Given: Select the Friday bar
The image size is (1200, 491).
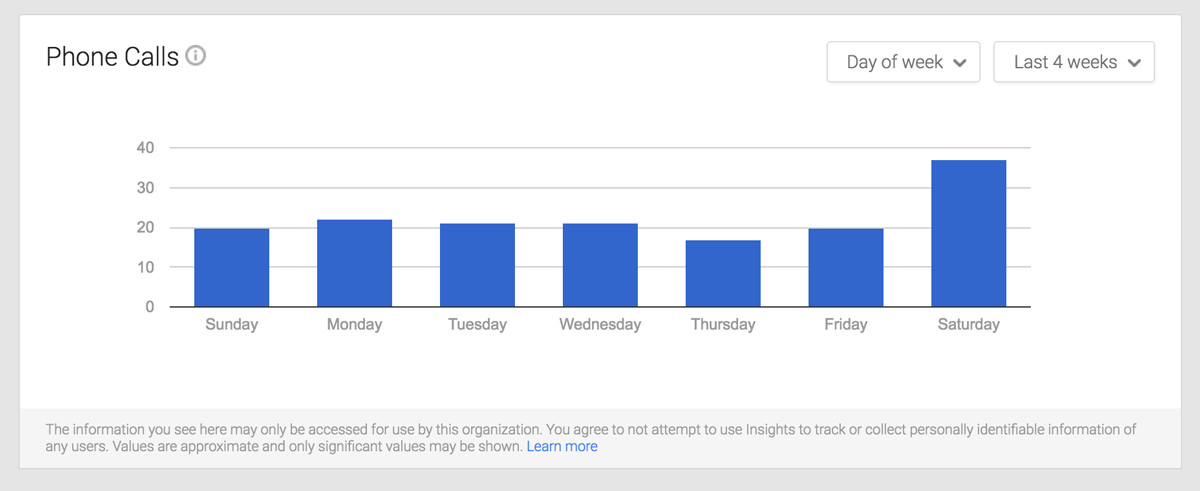Looking at the screenshot, I should coord(846,267).
